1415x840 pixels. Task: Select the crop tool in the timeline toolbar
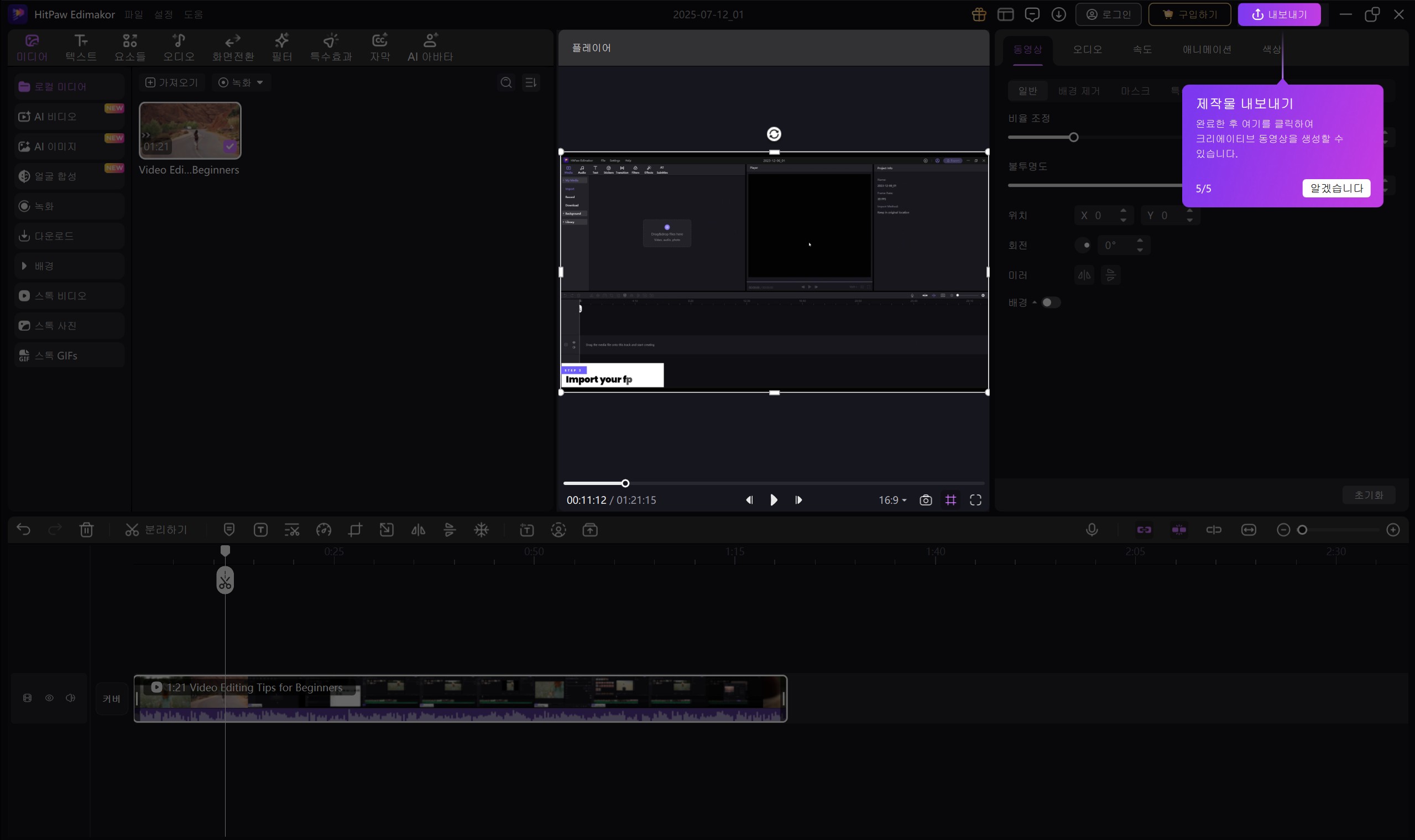[355, 529]
